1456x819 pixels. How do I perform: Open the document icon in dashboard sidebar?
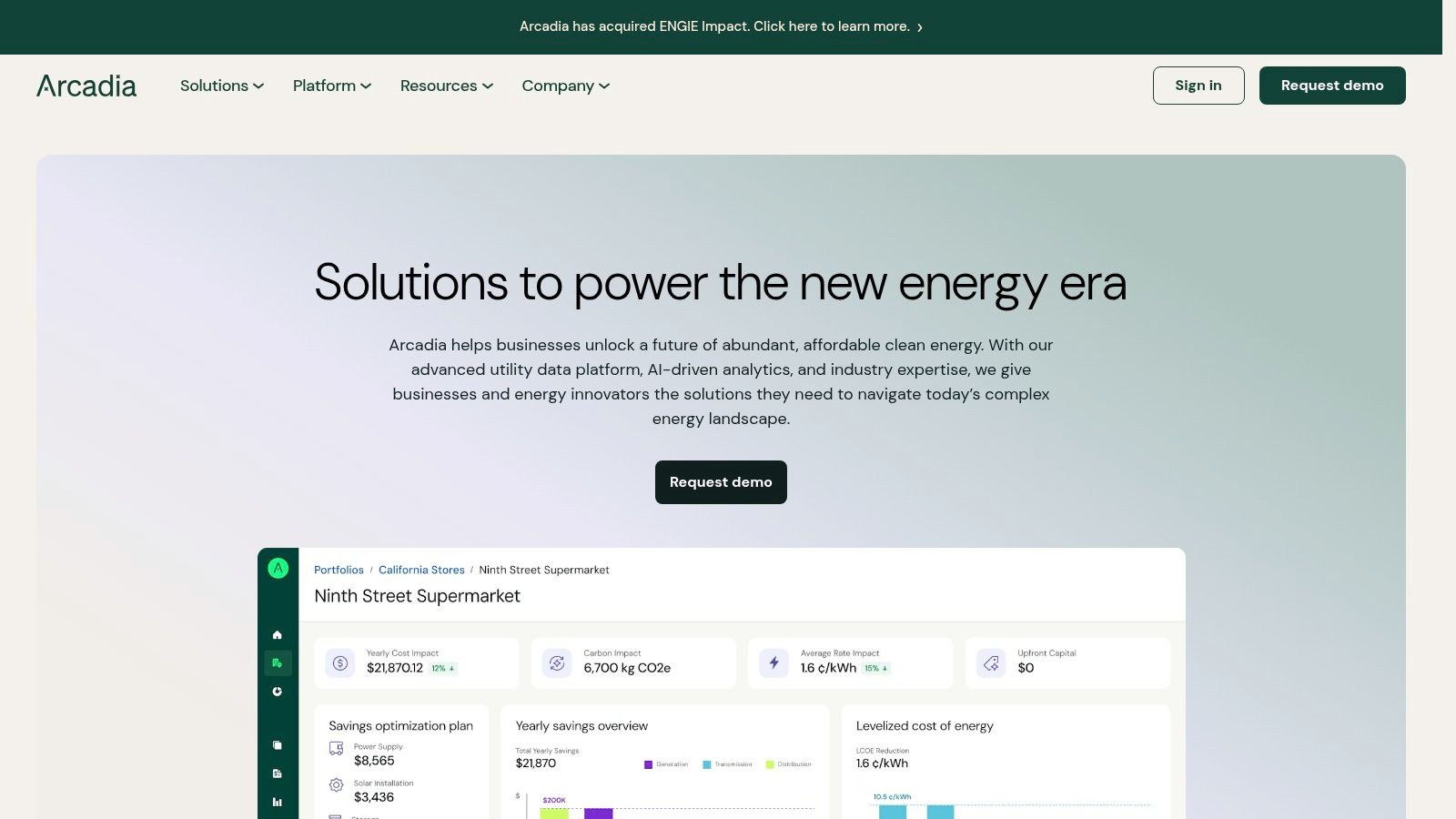click(278, 773)
